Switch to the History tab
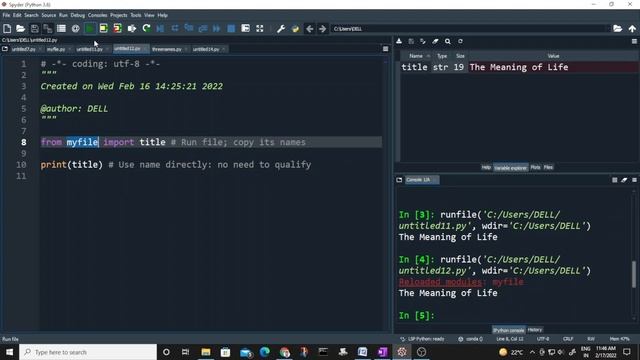Image resolution: width=640 pixels, height=360 pixels. pos(535,330)
